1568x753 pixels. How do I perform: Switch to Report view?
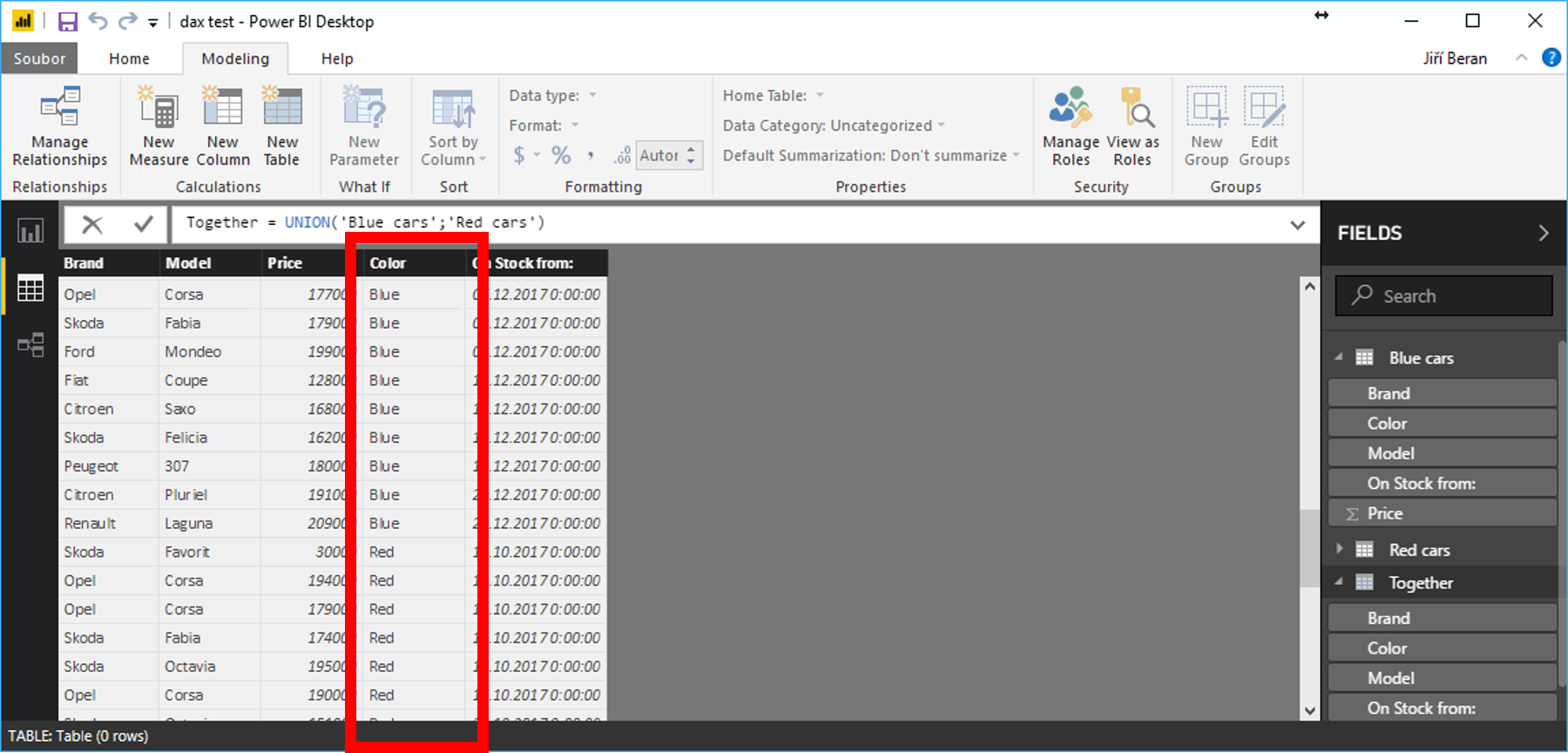click(x=30, y=231)
